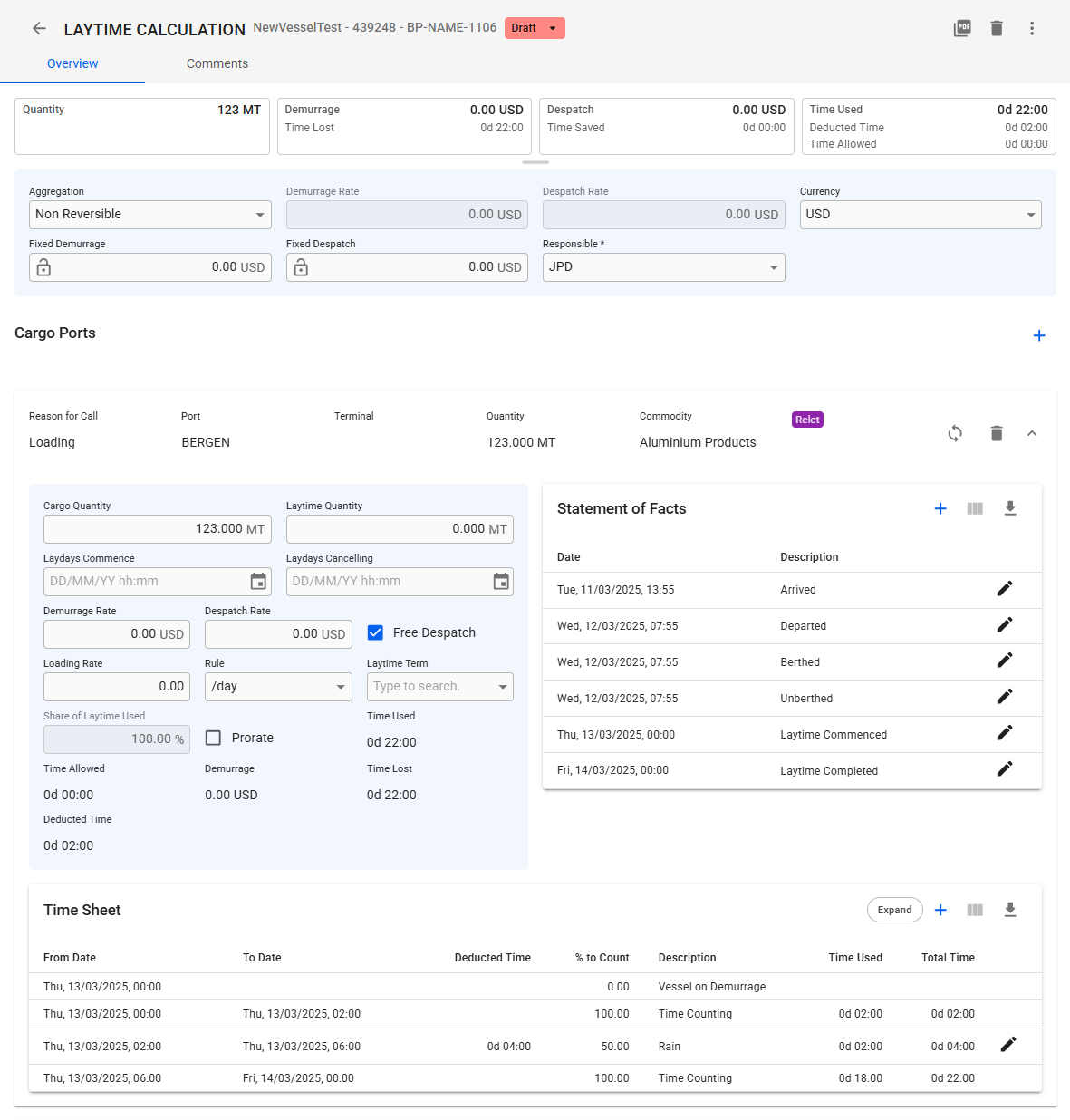Open the Draft status dropdown
The image size is (1070, 1120).
click(535, 29)
